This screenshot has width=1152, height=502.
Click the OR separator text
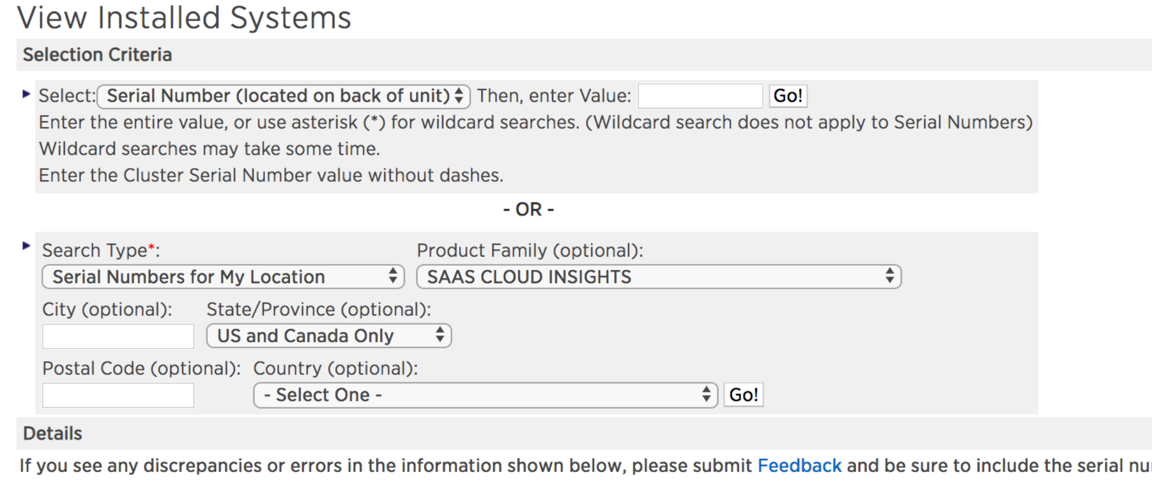(x=528, y=210)
